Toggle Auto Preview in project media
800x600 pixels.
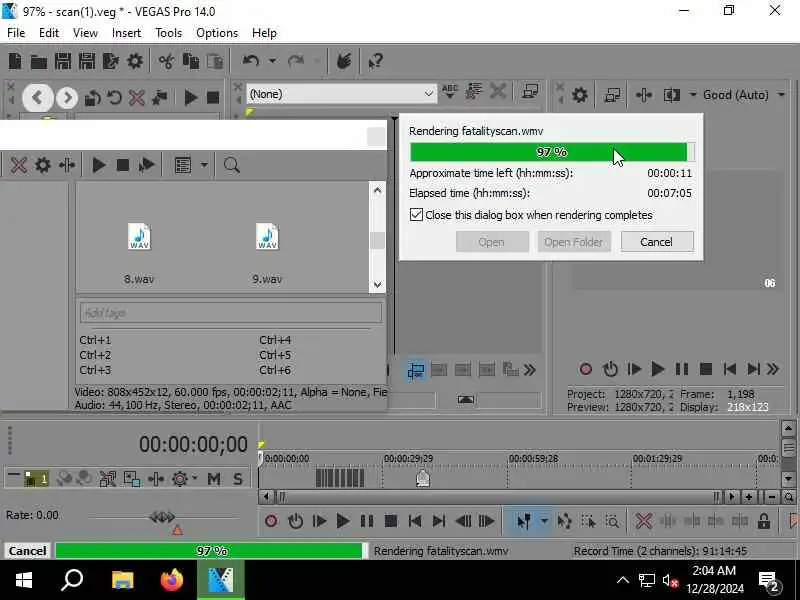pos(146,165)
